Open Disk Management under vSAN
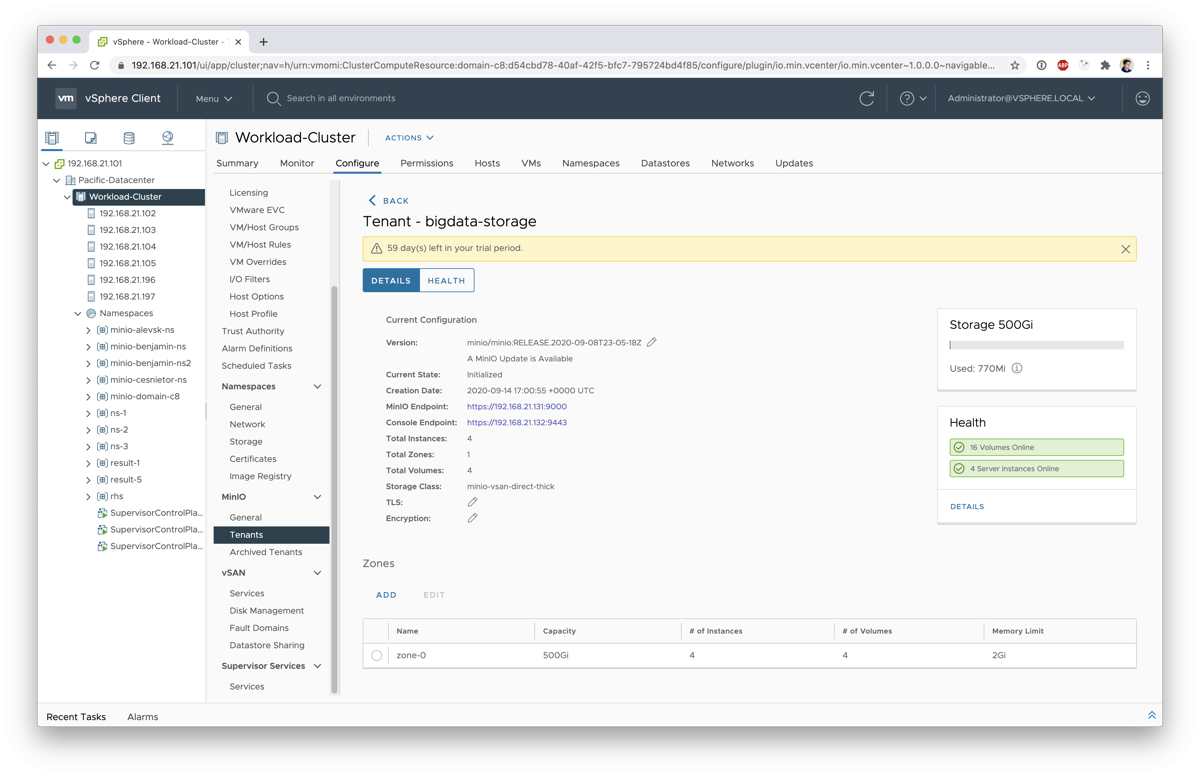Screen dimensions: 1200x776 point(267,611)
